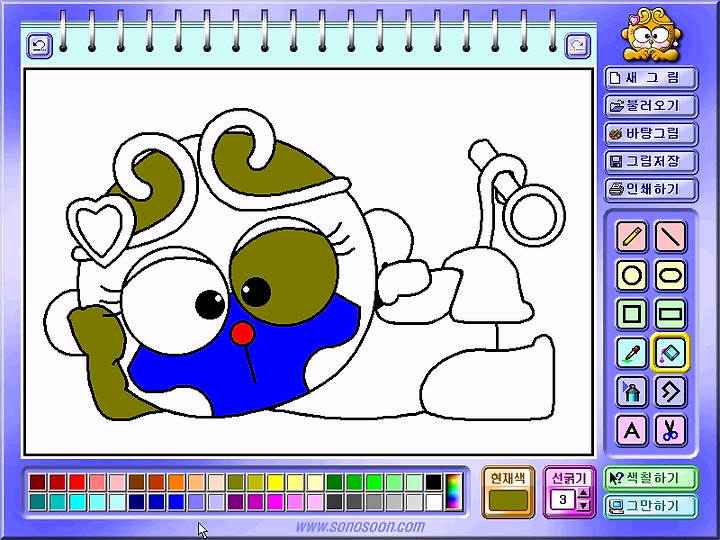The image size is (720, 540).
Task: Choose the white color swatch
Action: point(433,502)
